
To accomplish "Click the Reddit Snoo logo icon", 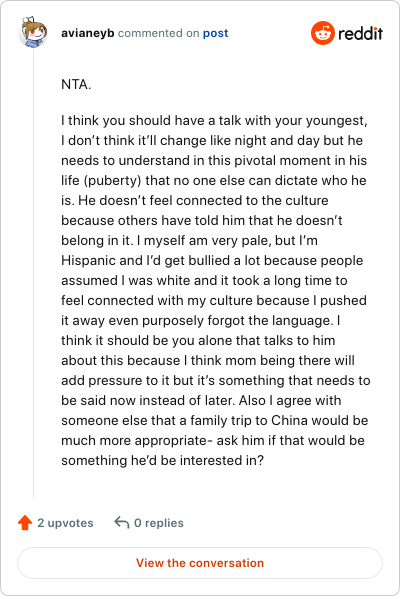I will pos(322,33).
